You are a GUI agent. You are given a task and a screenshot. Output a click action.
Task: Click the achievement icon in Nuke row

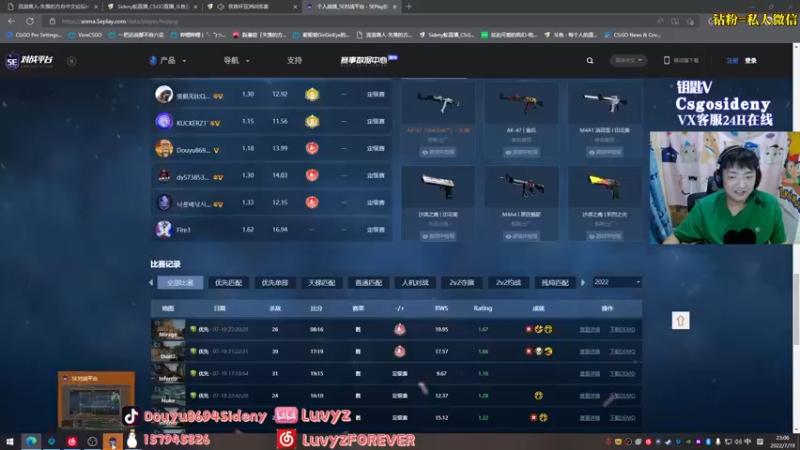[x=538, y=395]
